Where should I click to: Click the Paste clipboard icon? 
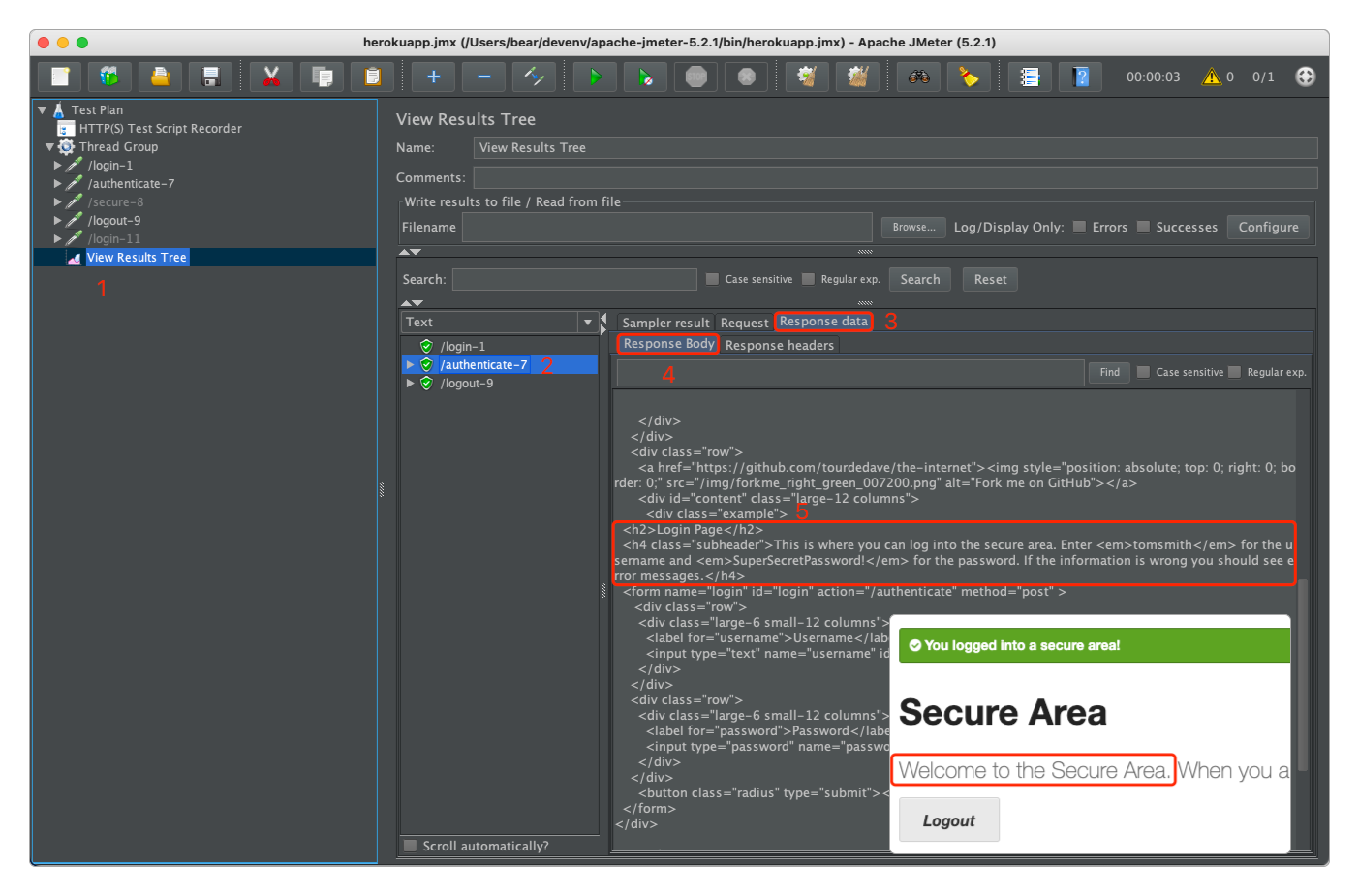[x=372, y=77]
